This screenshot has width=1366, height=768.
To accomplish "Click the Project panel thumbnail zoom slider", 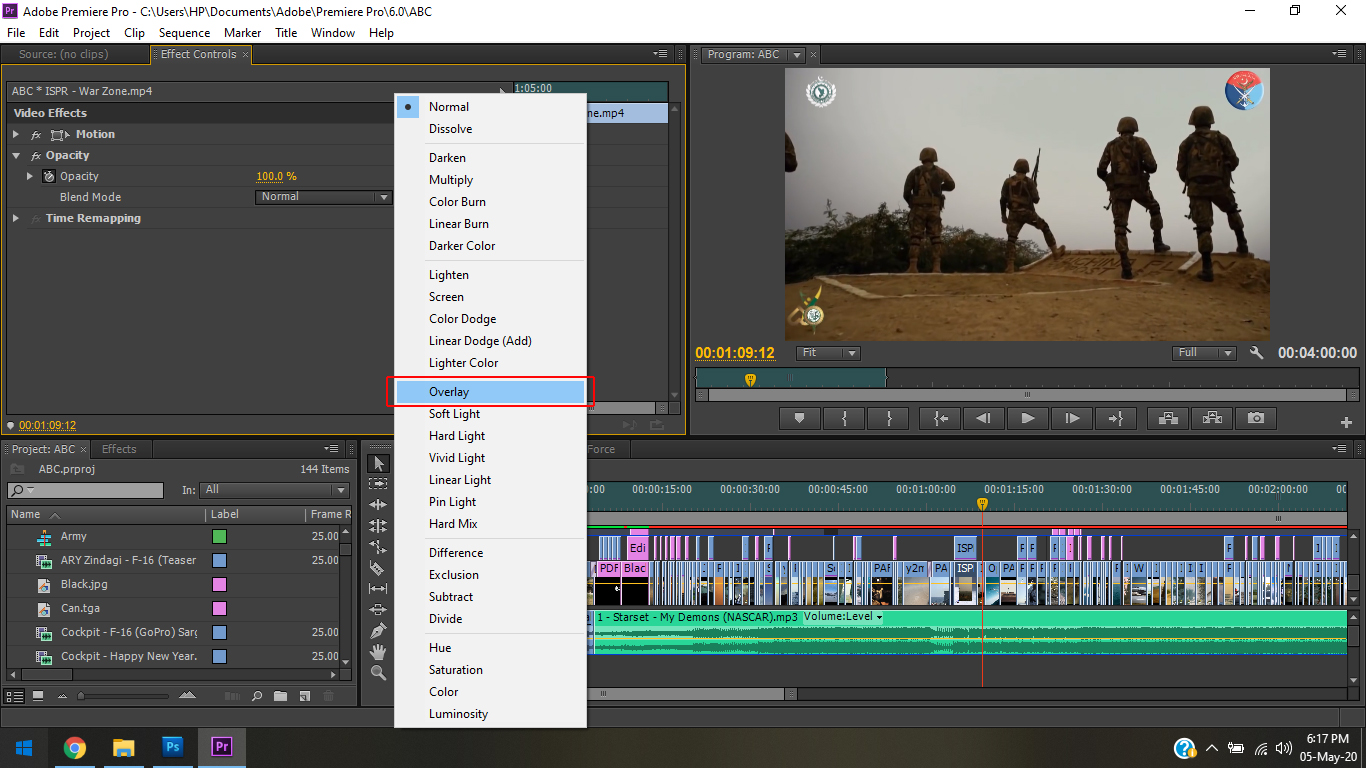I will (x=123, y=695).
